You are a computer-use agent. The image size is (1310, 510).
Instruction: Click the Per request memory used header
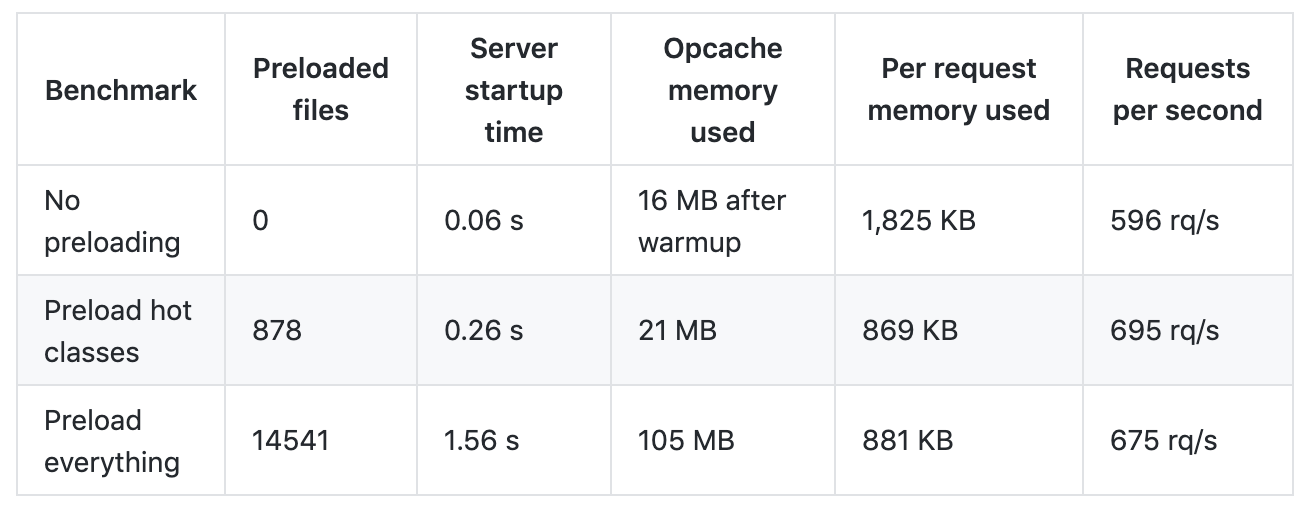click(959, 90)
